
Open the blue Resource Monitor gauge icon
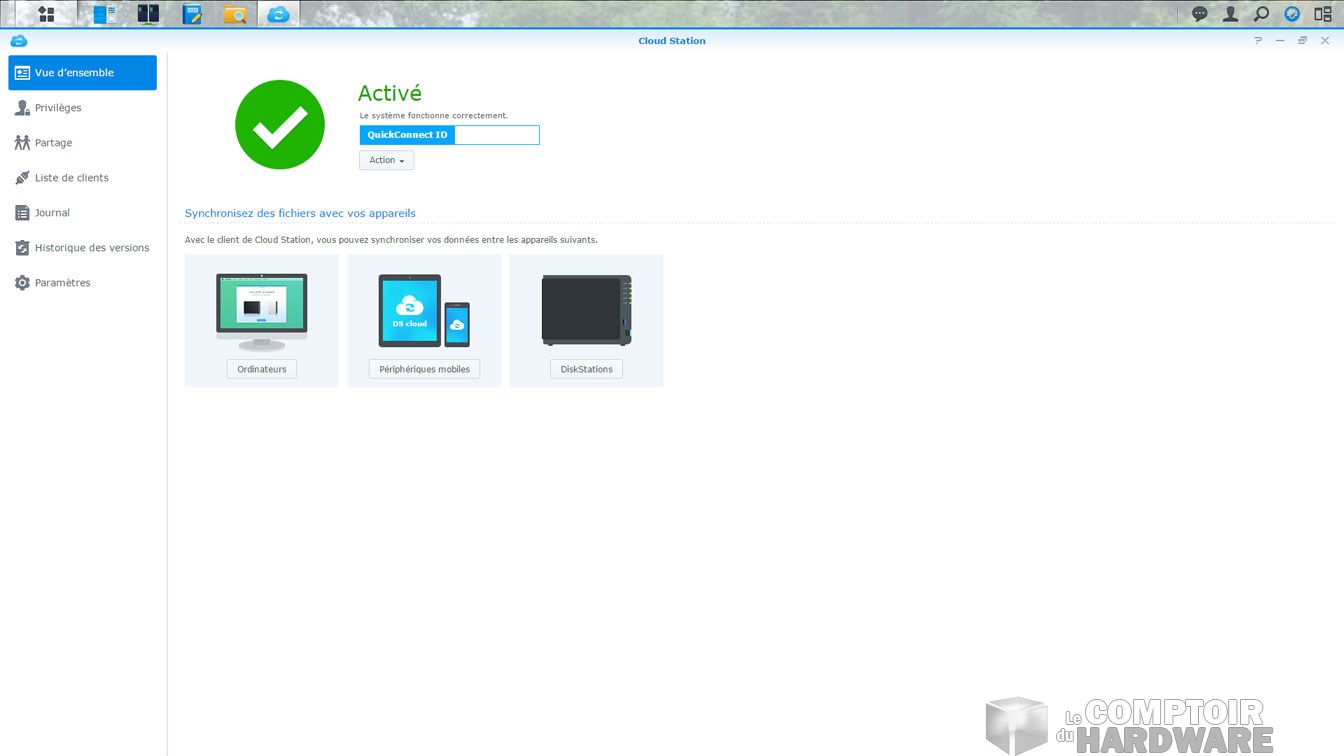(x=1292, y=14)
